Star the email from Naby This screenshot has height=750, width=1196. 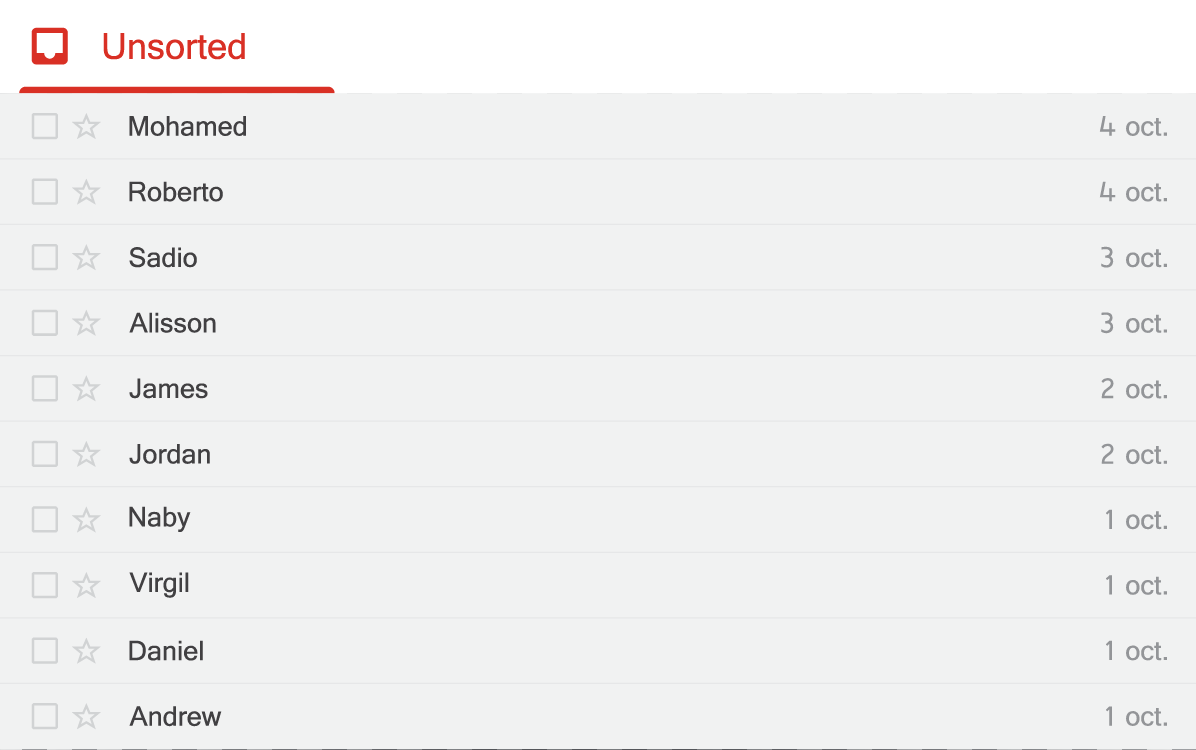pyautogui.click(x=86, y=520)
